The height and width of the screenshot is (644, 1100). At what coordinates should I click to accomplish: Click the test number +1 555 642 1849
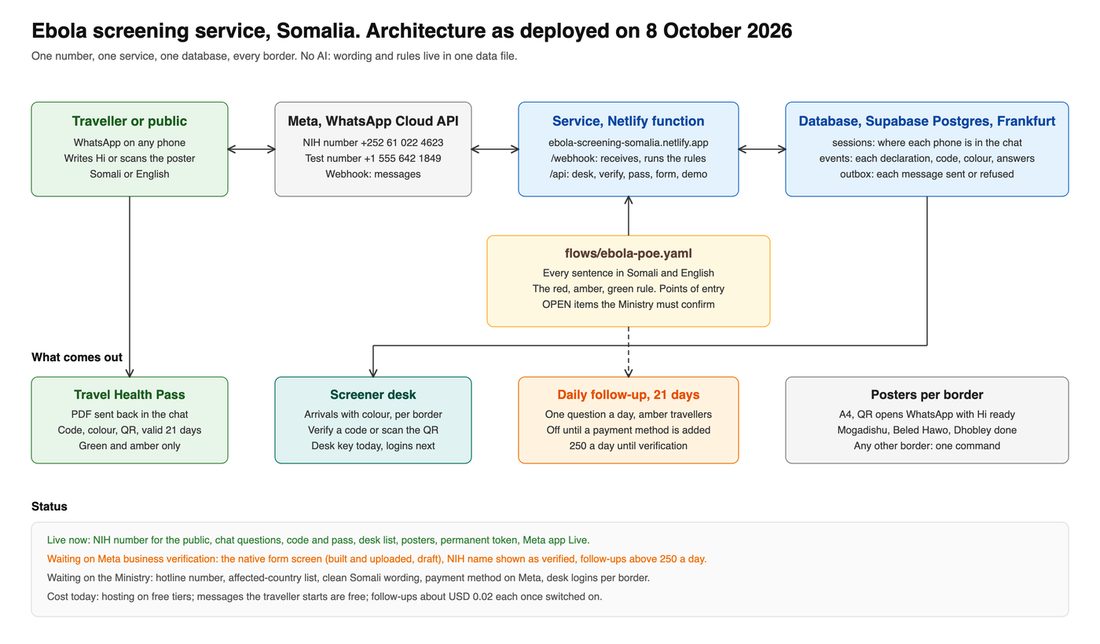click(373, 159)
